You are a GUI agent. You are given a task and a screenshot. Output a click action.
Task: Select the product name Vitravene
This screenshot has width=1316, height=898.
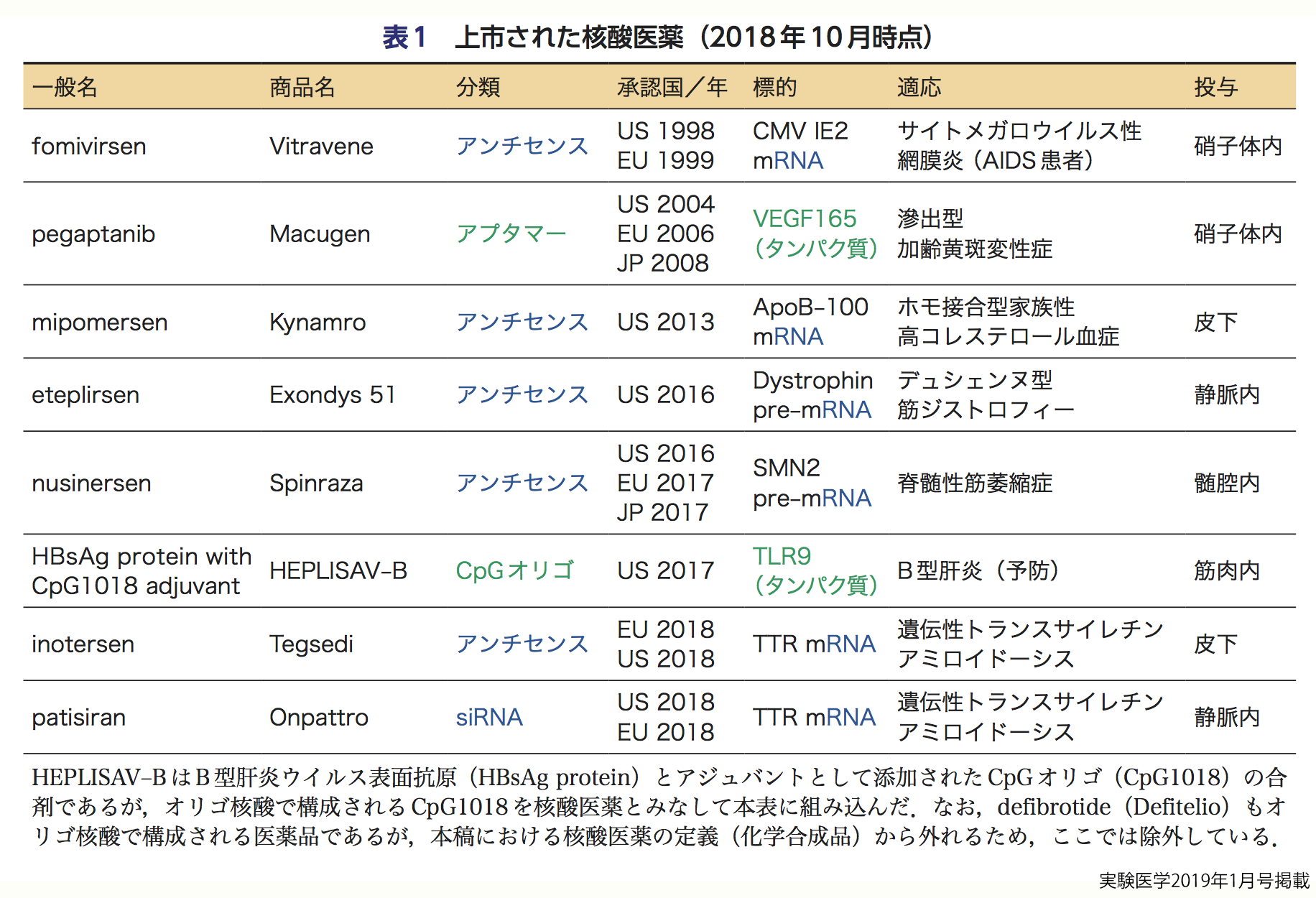321,146
